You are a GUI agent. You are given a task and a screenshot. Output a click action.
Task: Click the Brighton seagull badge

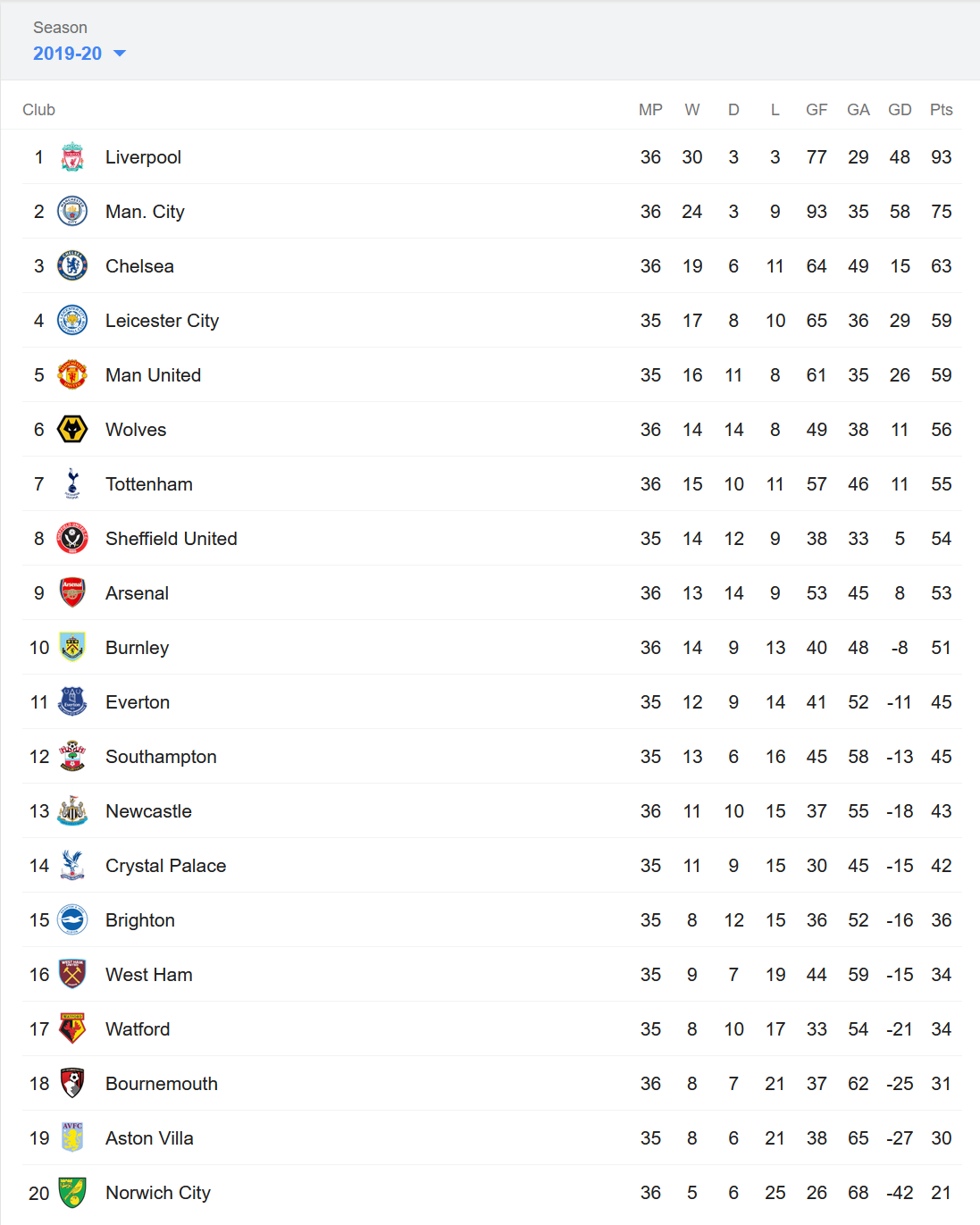tap(72, 920)
